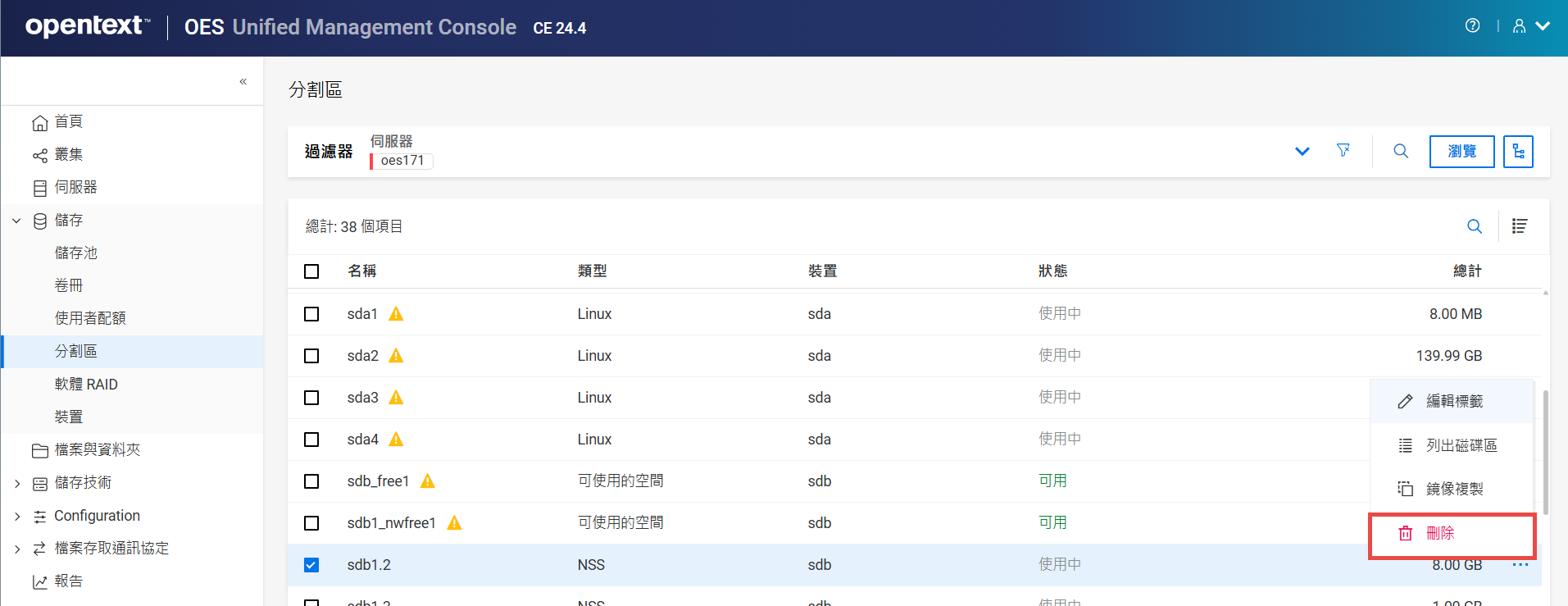Click the tree view icon button

1518,152
